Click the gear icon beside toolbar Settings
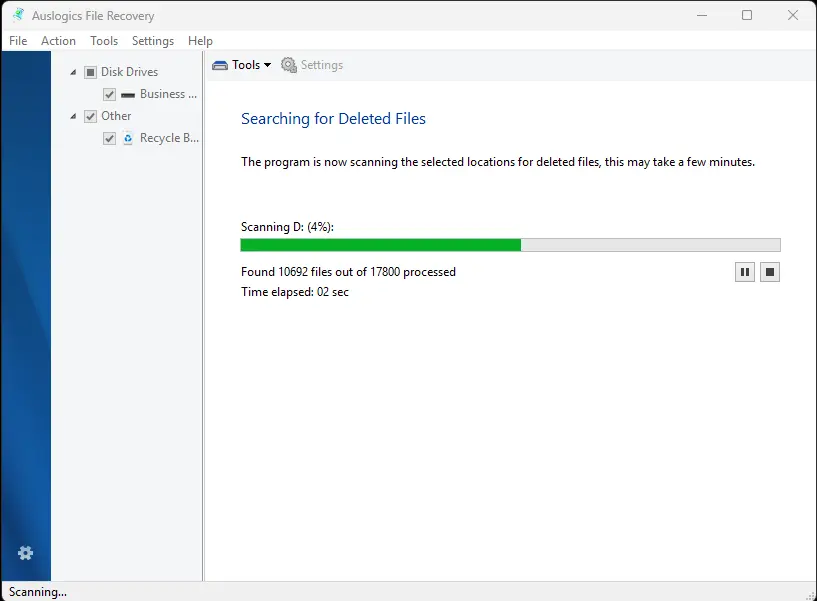Viewport: 817px width, 601px height. [289, 65]
